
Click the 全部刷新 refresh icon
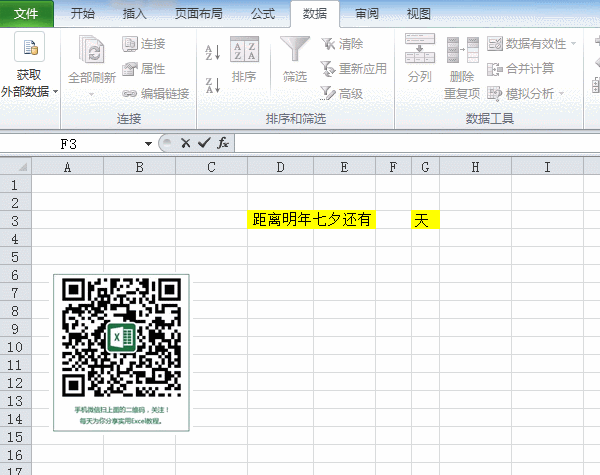click(x=91, y=49)
